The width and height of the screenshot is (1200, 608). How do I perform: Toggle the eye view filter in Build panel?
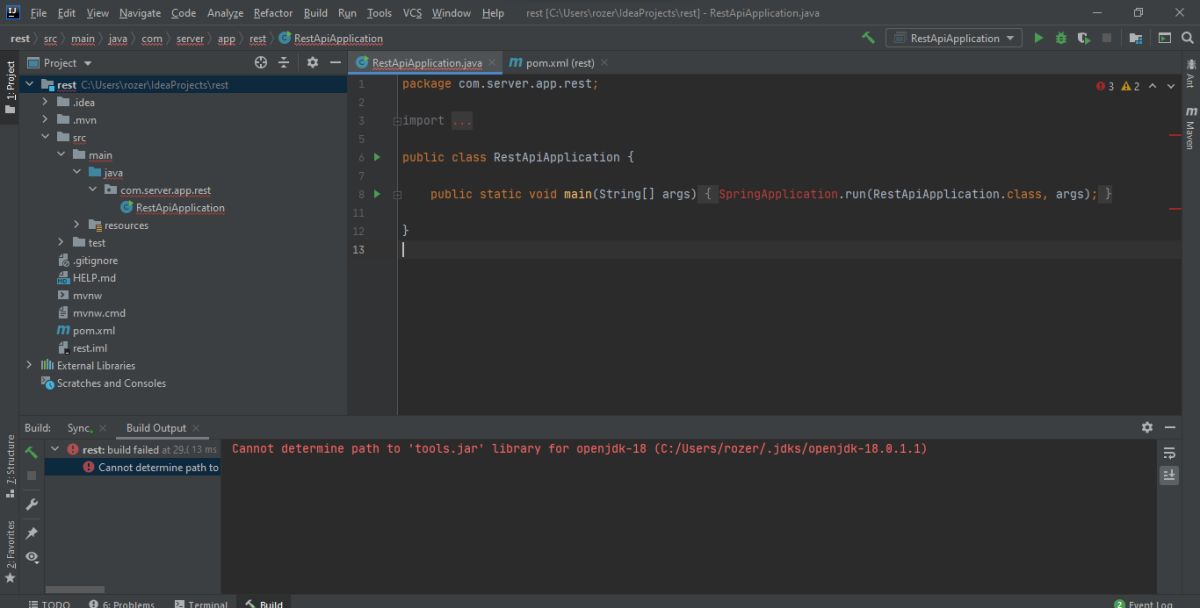pos(31,557)
